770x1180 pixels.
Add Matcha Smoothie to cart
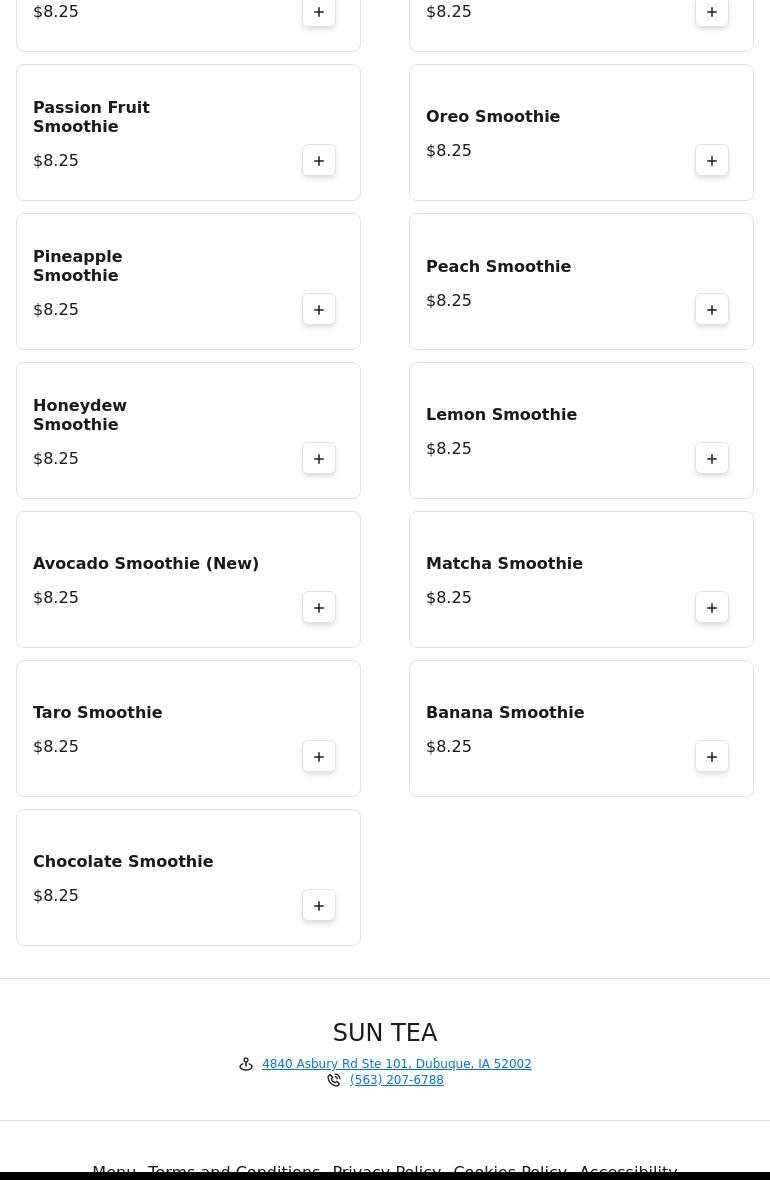(x=712, y=607)
